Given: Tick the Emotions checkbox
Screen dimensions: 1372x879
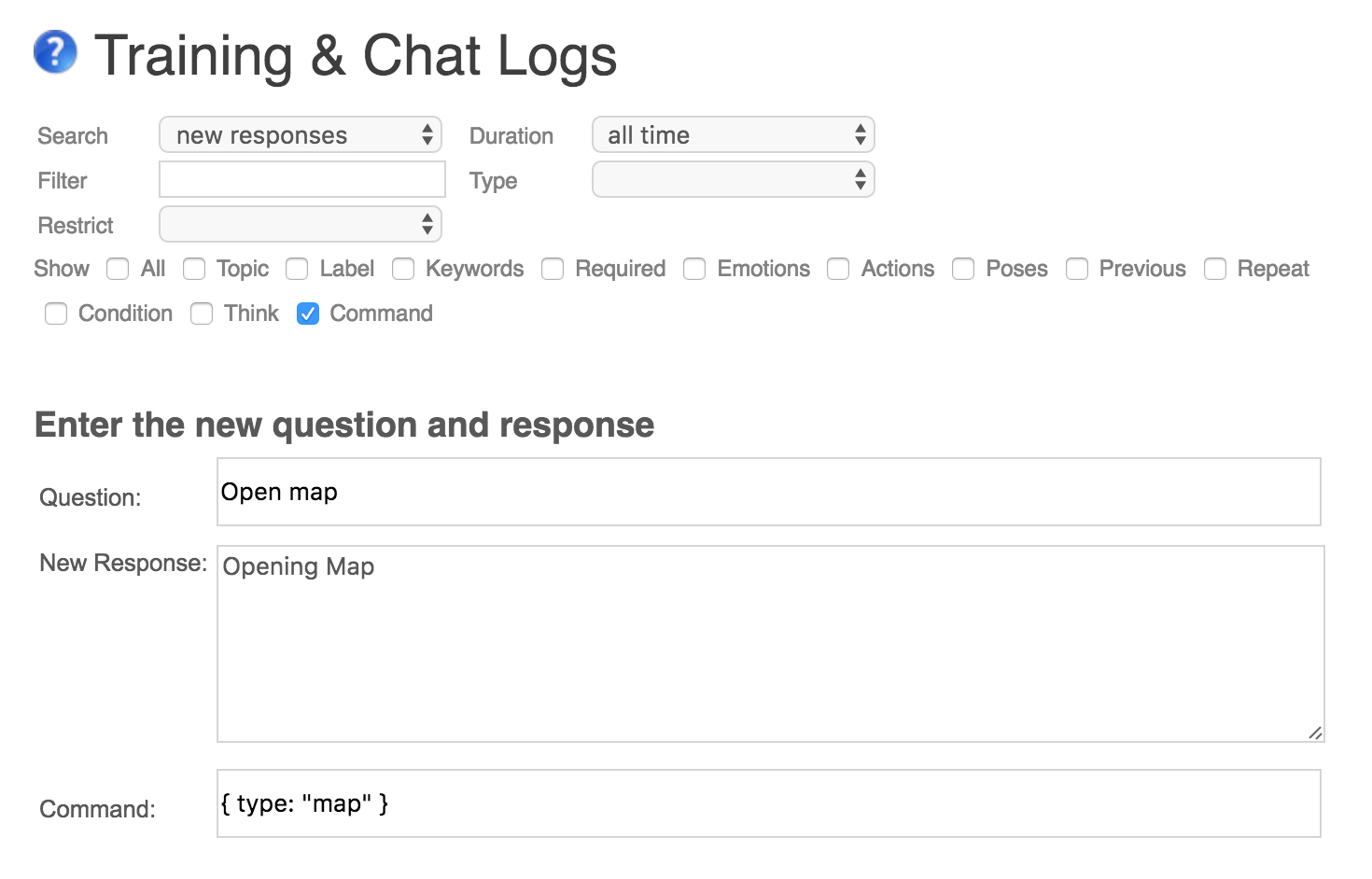Looking at the screenshot, I should coord(694,269).
